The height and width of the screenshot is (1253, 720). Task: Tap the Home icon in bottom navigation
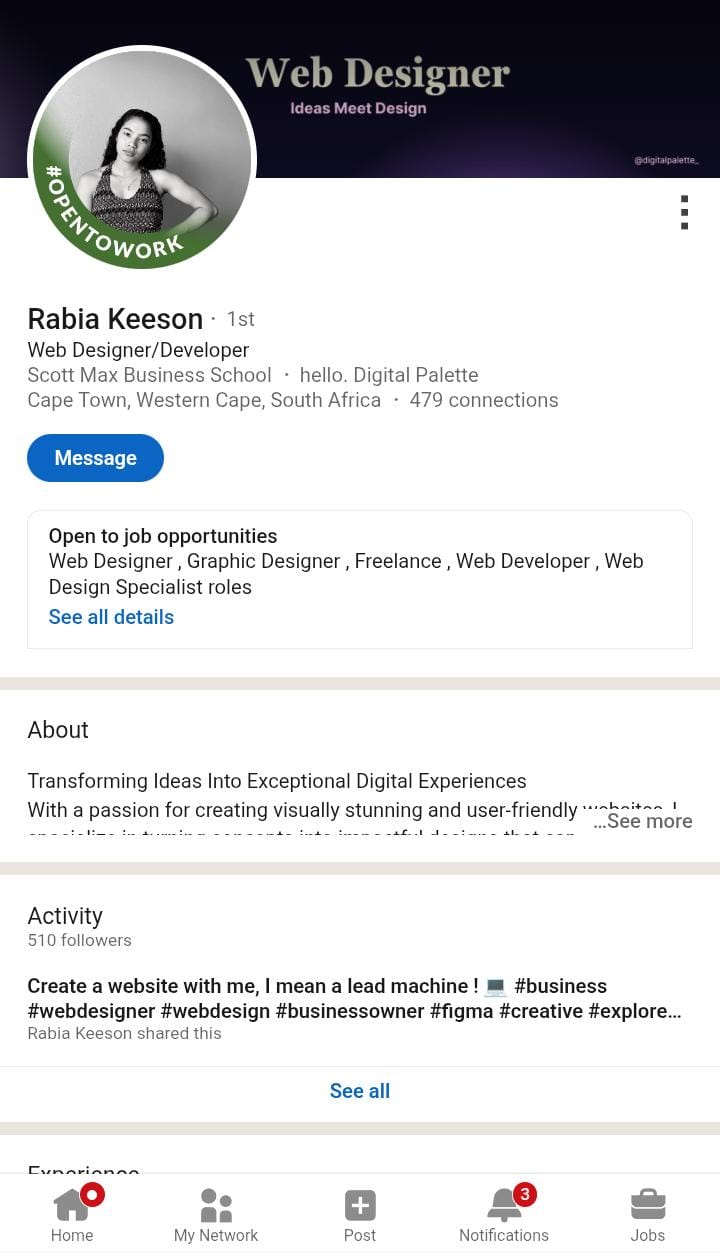point(72,1205)
